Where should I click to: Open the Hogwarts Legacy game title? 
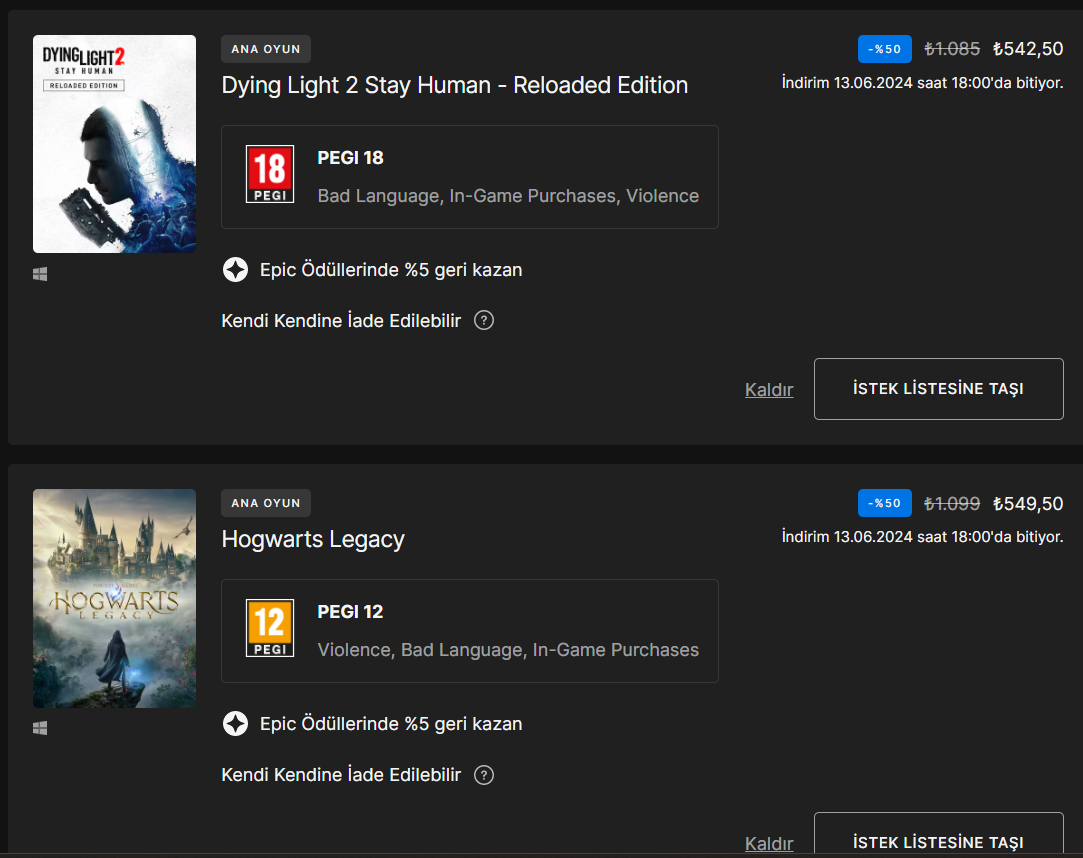[x=313, y=540]
